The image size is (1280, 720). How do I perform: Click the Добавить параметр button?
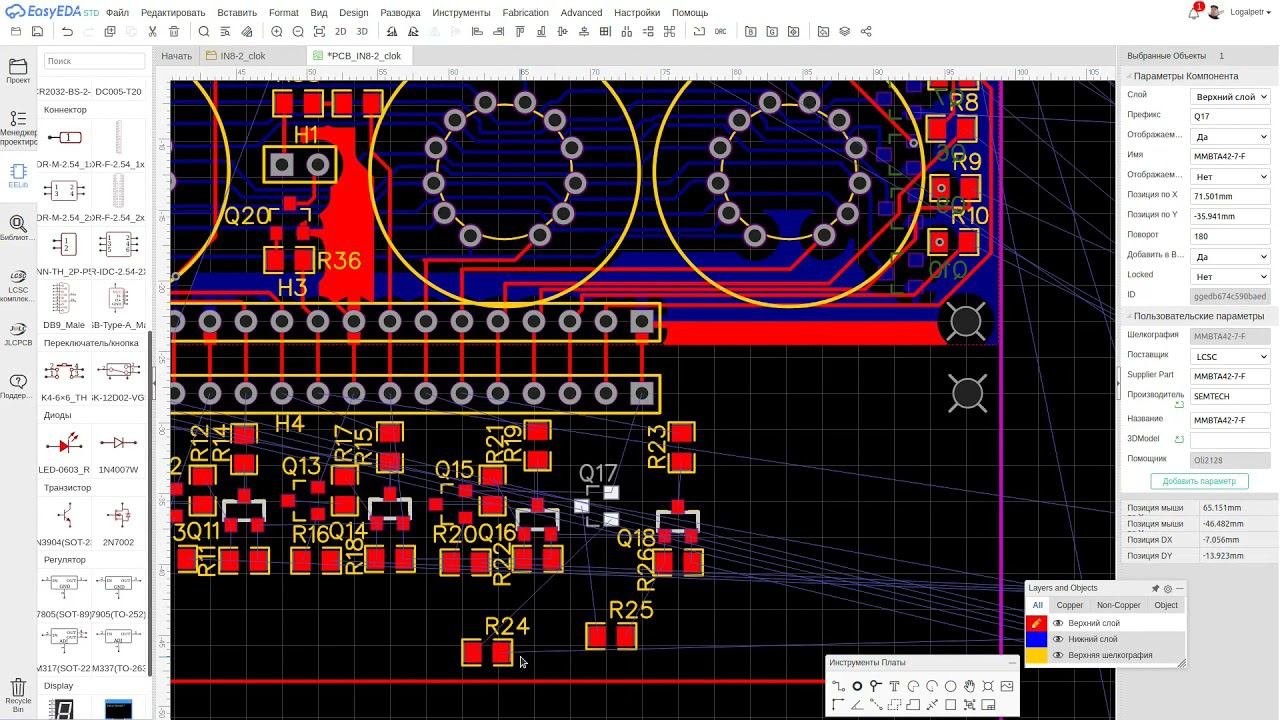tap(1199, 481)
